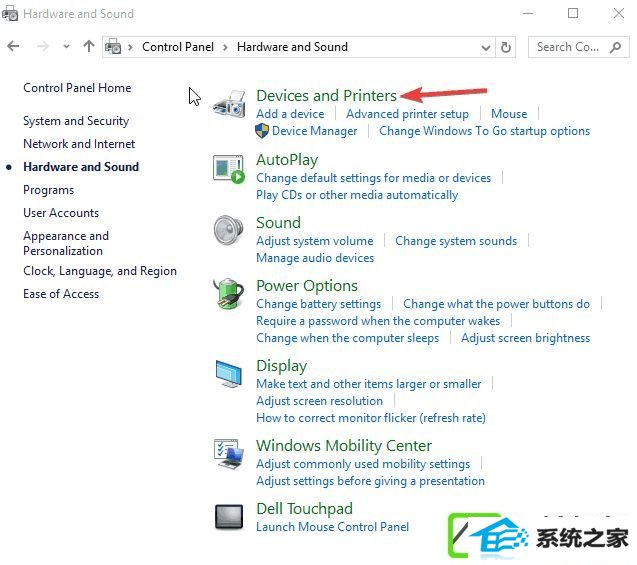Click the Display monitor icon

(229, 374)
